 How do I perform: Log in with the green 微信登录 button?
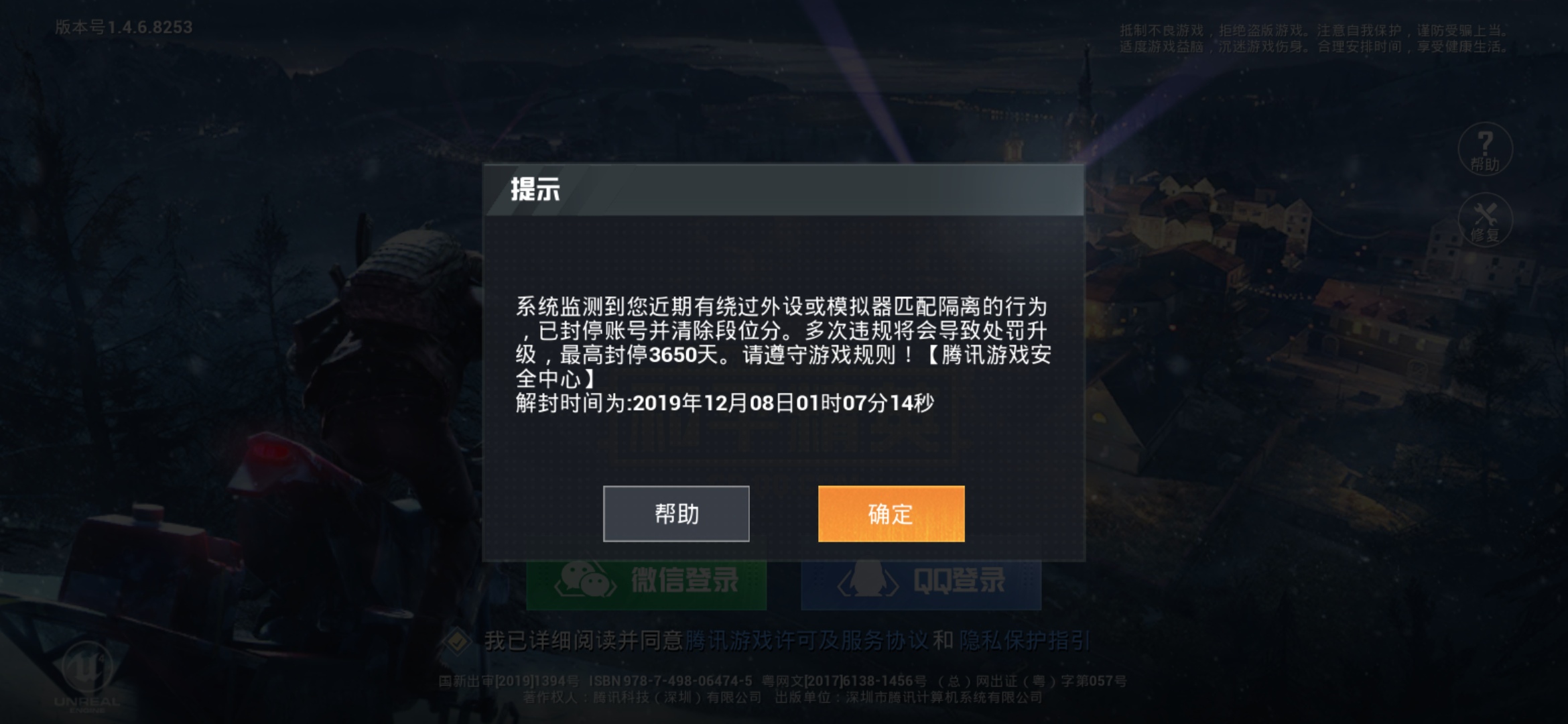646,585
